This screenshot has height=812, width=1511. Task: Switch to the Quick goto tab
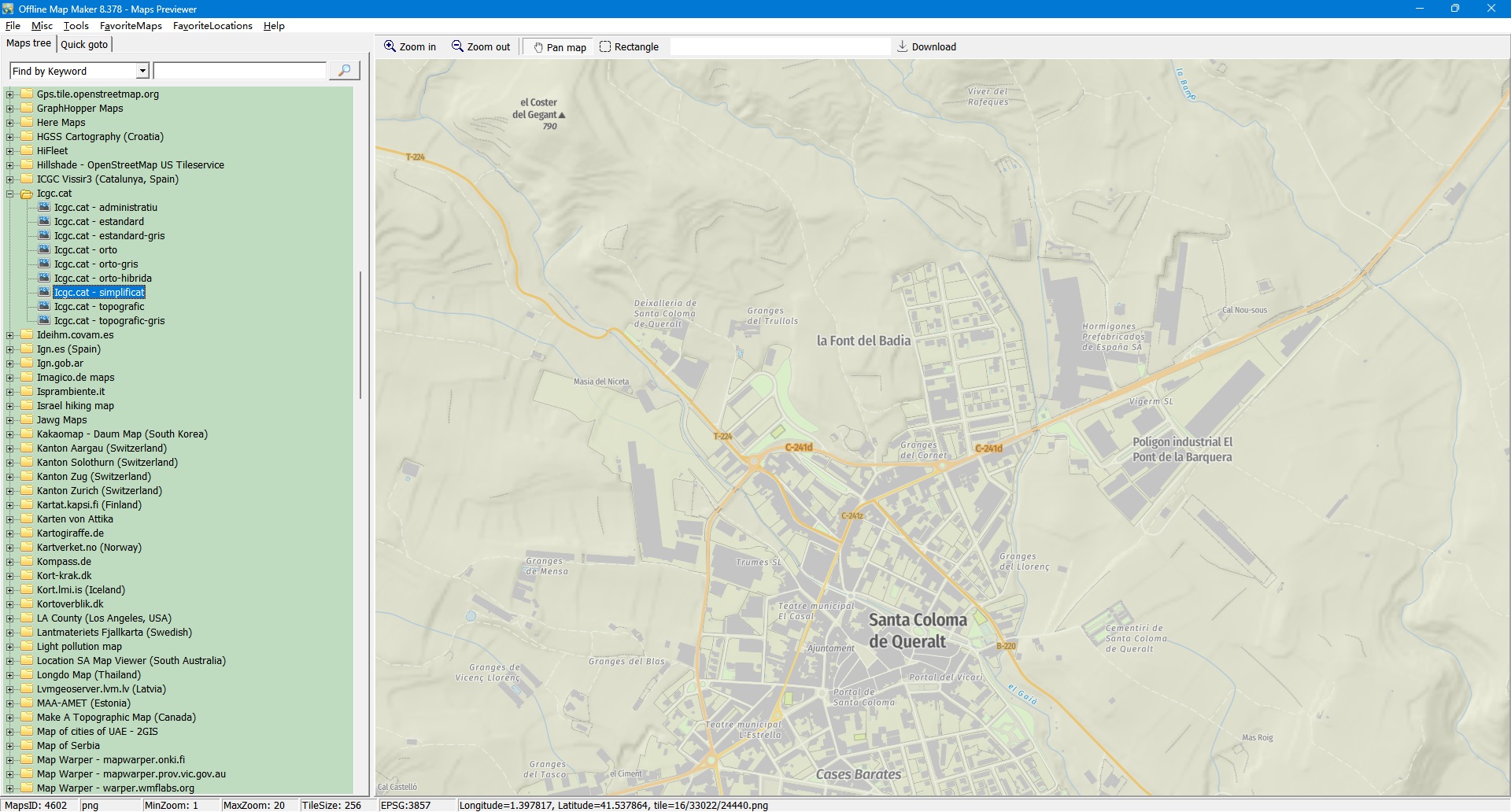84,45
